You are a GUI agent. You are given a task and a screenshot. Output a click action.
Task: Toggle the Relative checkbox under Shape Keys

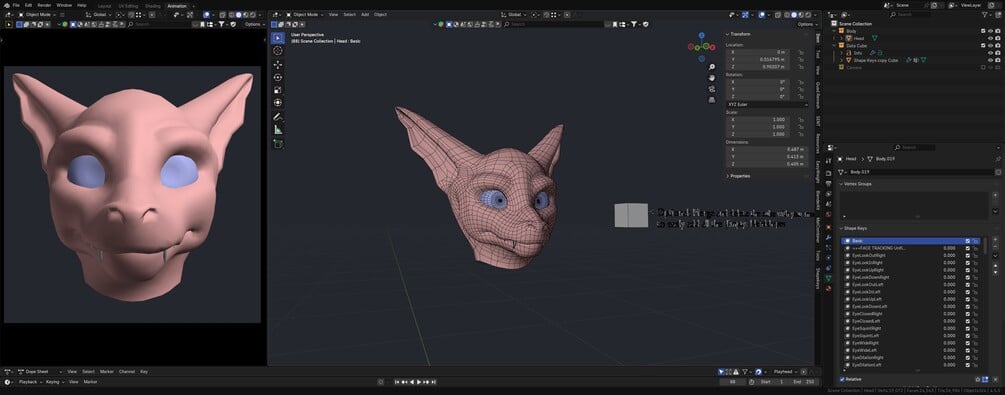842,379
